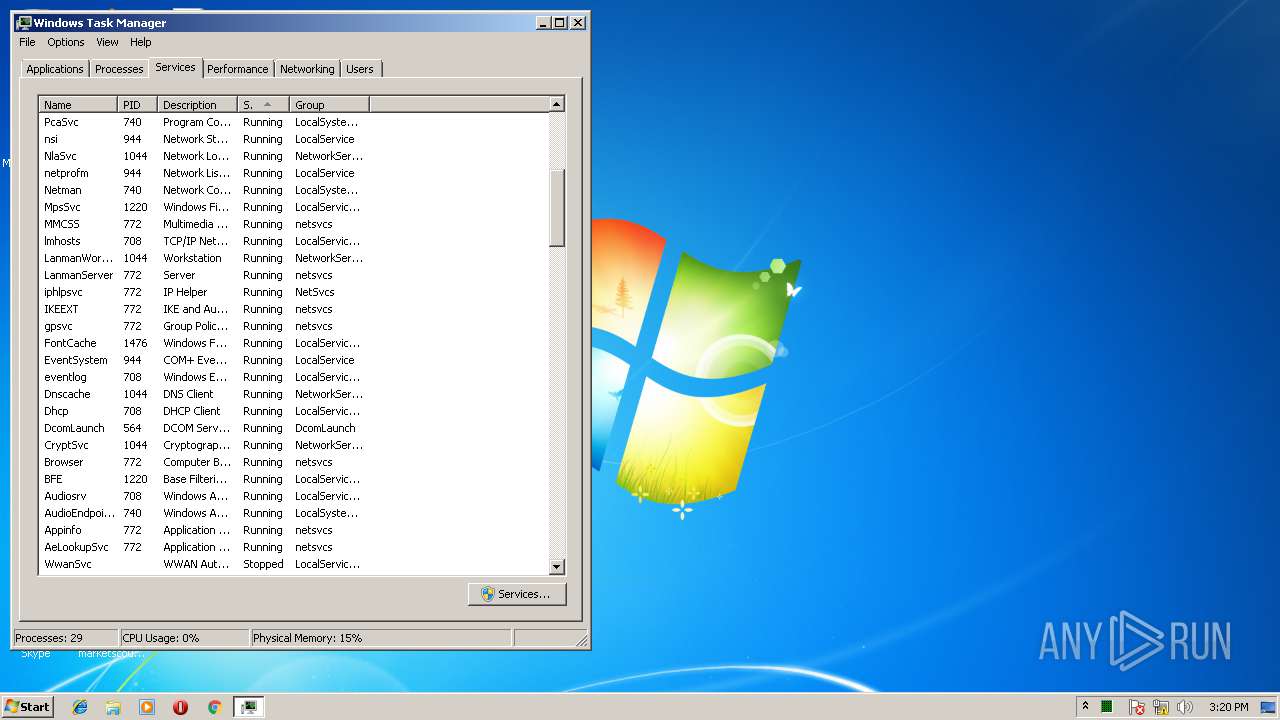
Task: Select the Audiosrv service row
Action: click(294, 496)
